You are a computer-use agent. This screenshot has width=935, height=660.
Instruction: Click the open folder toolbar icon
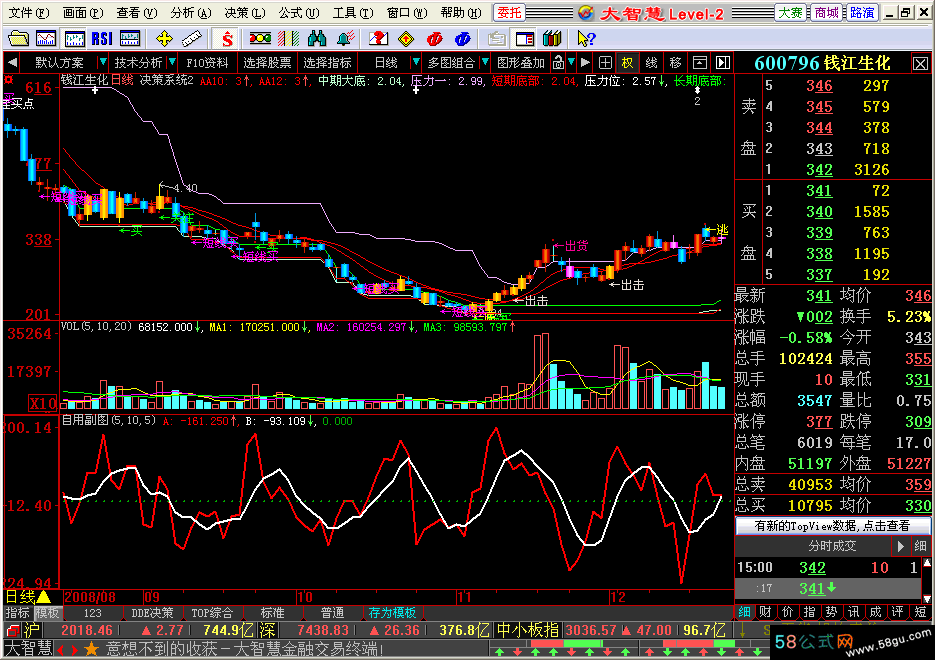[x=18, y=39]
